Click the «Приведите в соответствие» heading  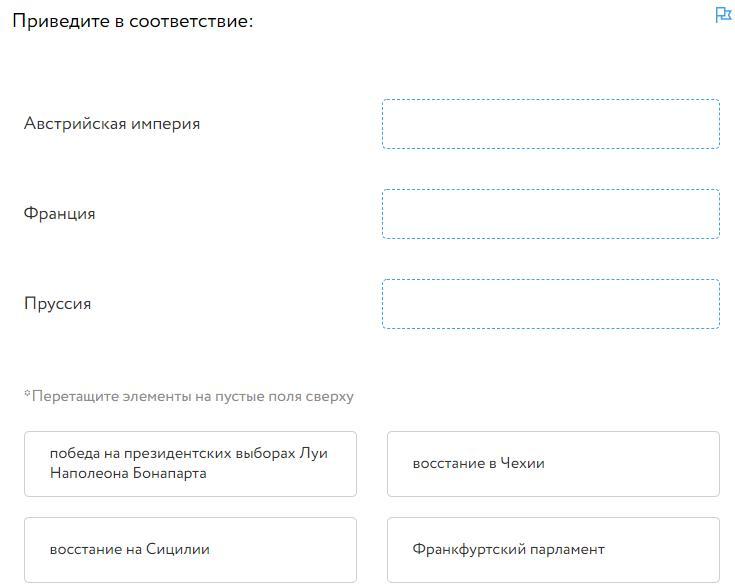tap(133, 21)
